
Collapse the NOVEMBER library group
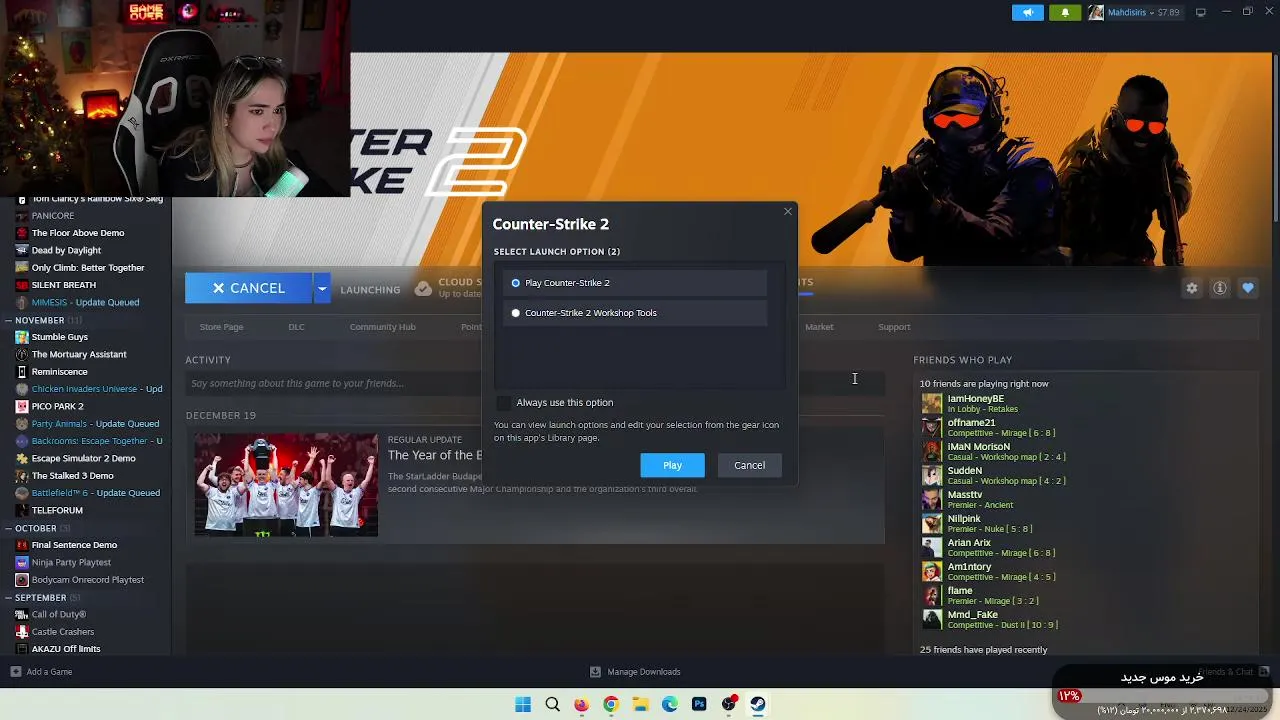7,320
